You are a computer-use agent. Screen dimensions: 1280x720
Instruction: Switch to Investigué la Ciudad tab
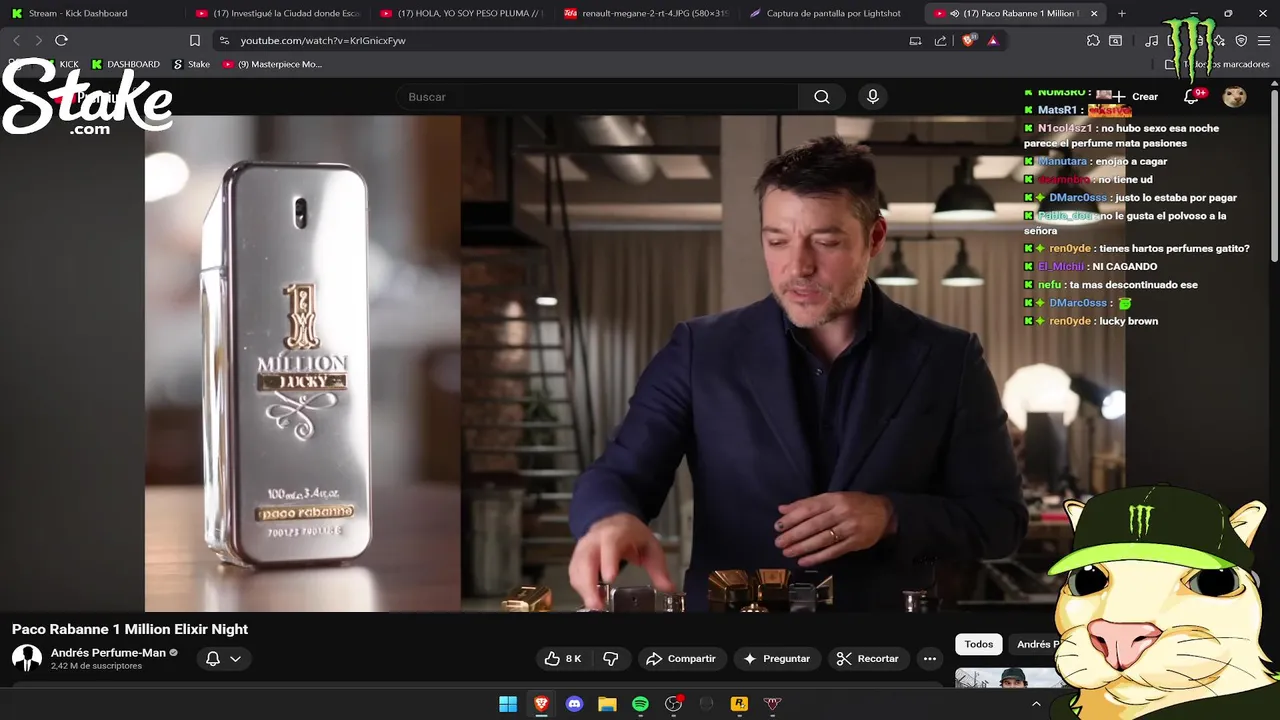277,13
